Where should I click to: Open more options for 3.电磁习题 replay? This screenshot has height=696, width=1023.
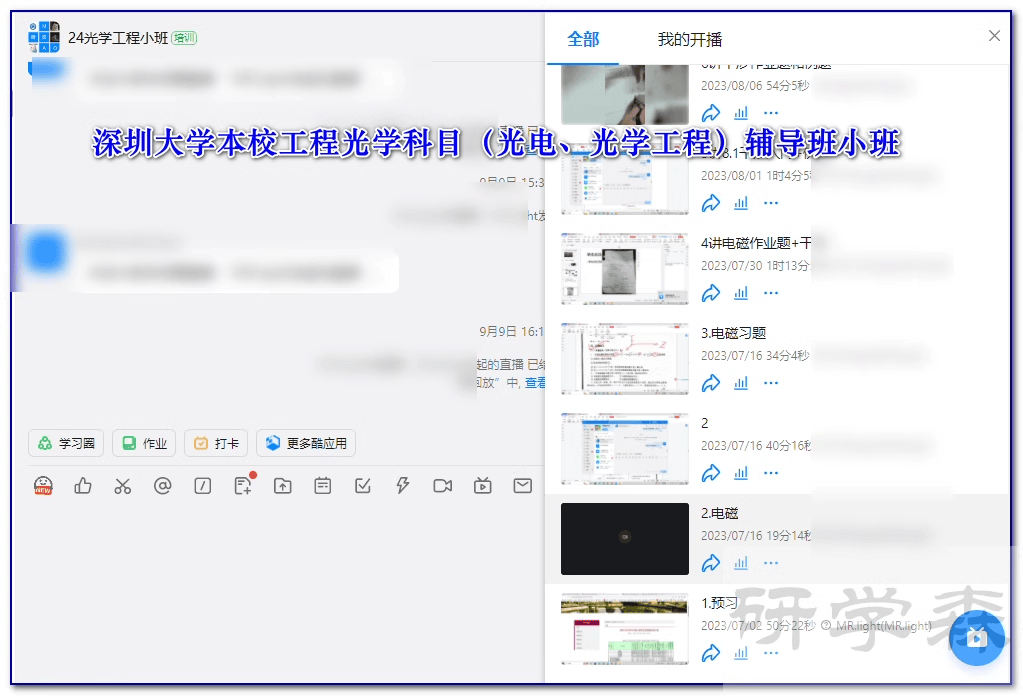click(771, 383)
